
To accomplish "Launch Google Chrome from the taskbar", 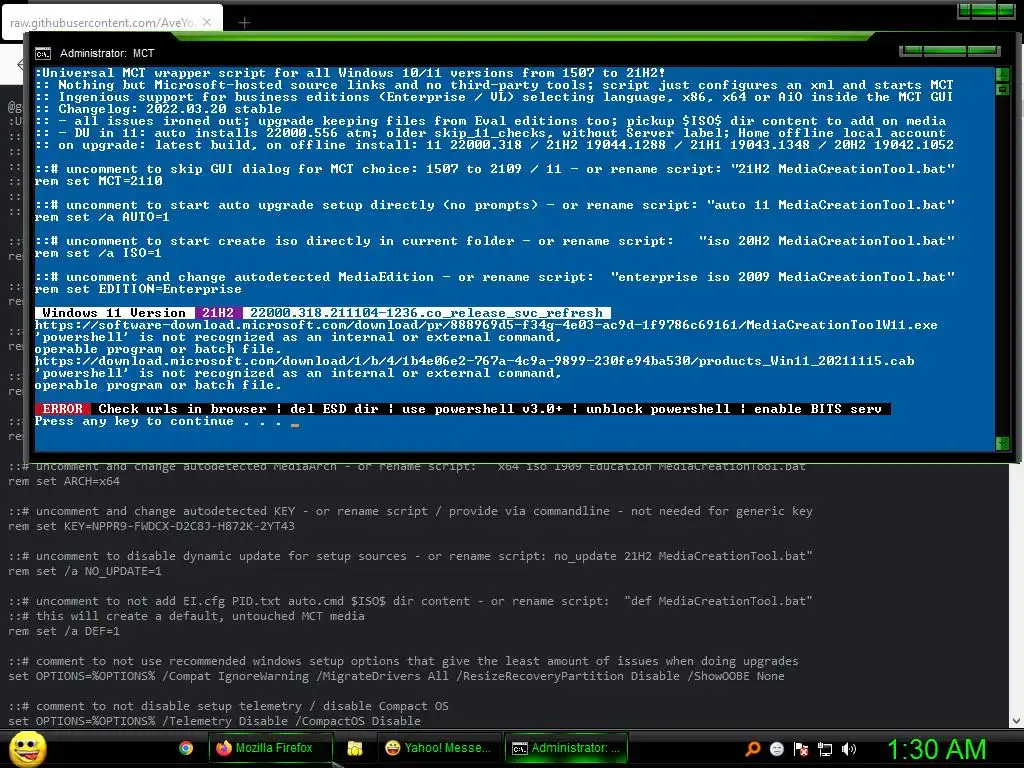I will (x=186, y=748).
